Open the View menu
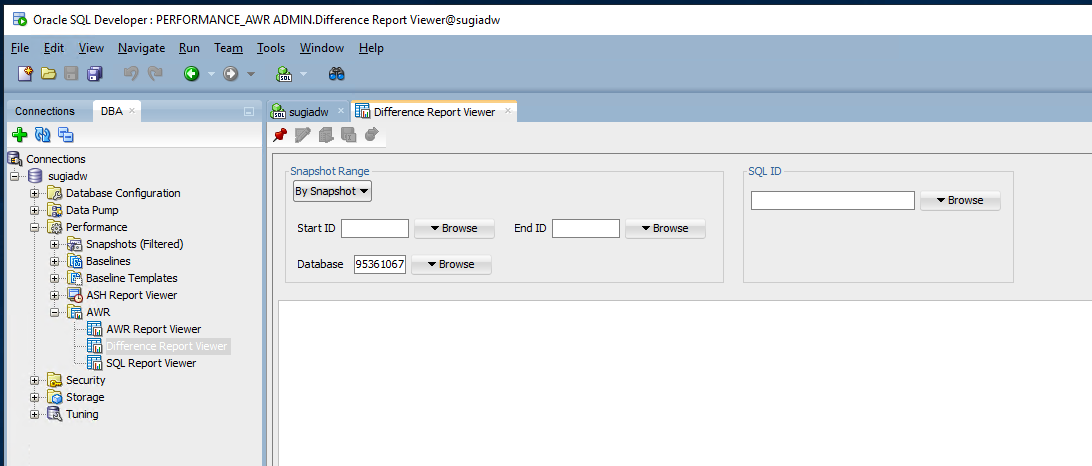The height and width of the screenshot is (466, 1092). [x=91, y=48]
